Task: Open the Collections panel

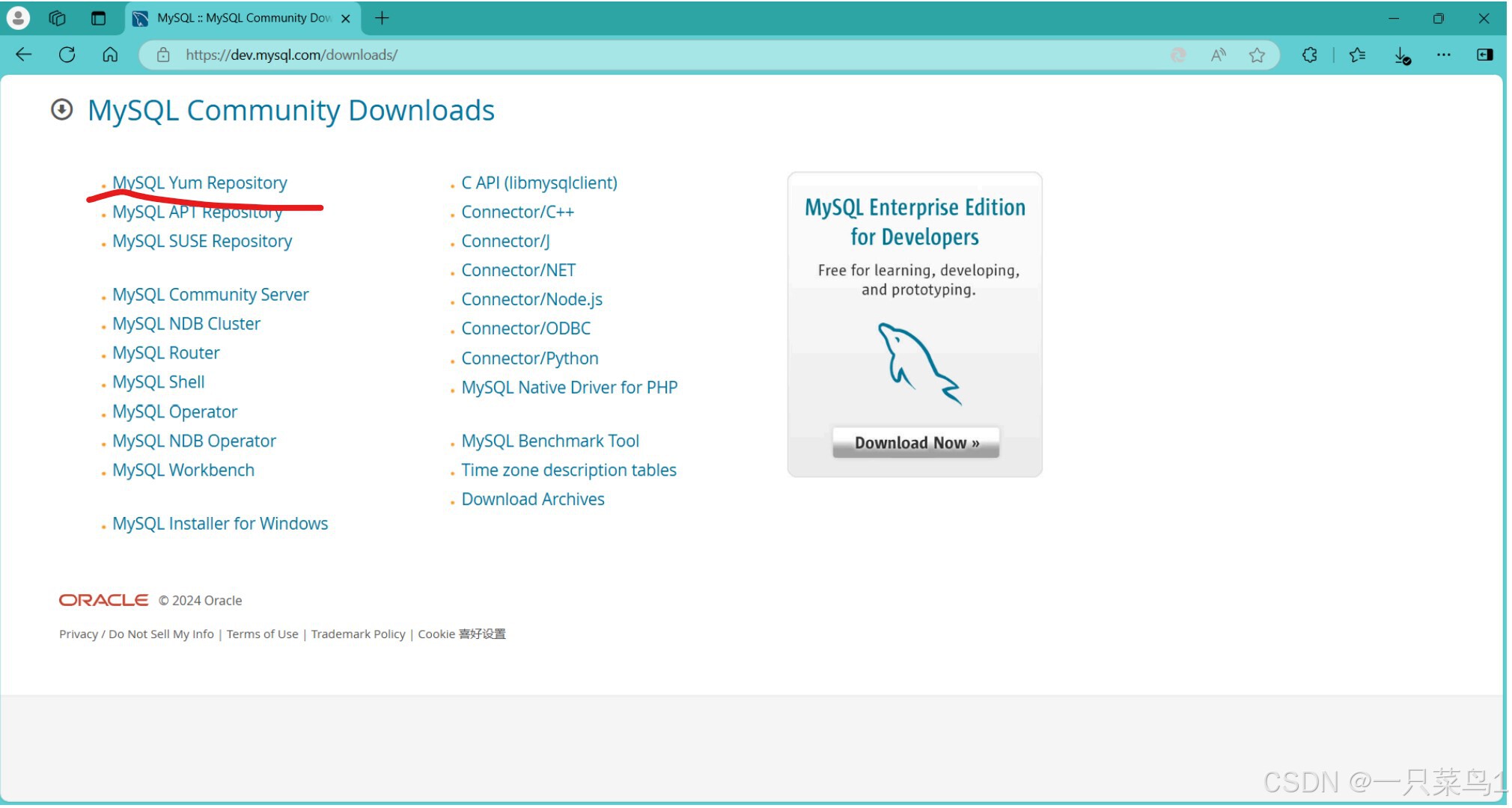Action: point(1357,55)
